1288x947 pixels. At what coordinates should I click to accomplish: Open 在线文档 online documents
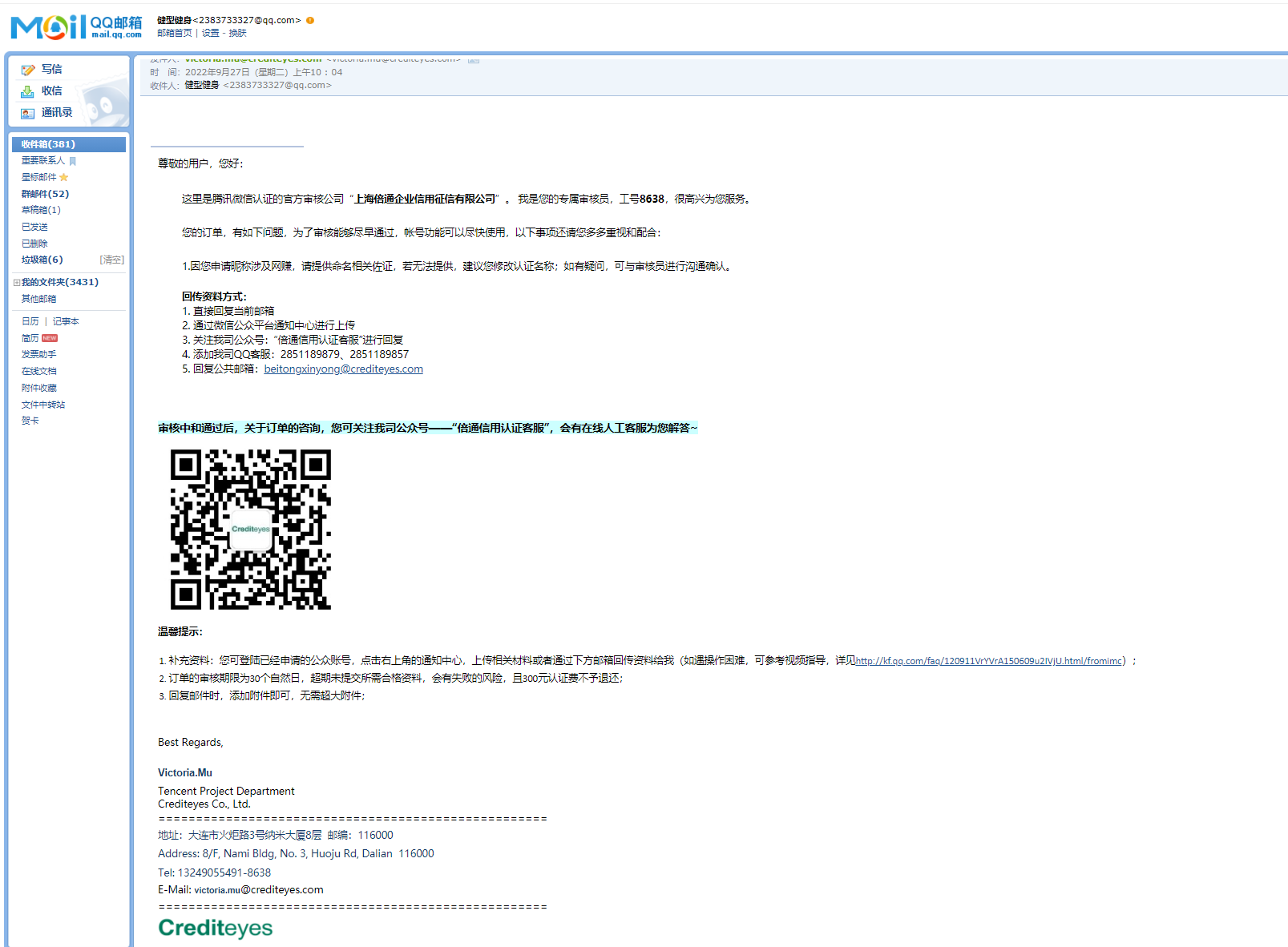pyautogui.click(x=39, y=371)
